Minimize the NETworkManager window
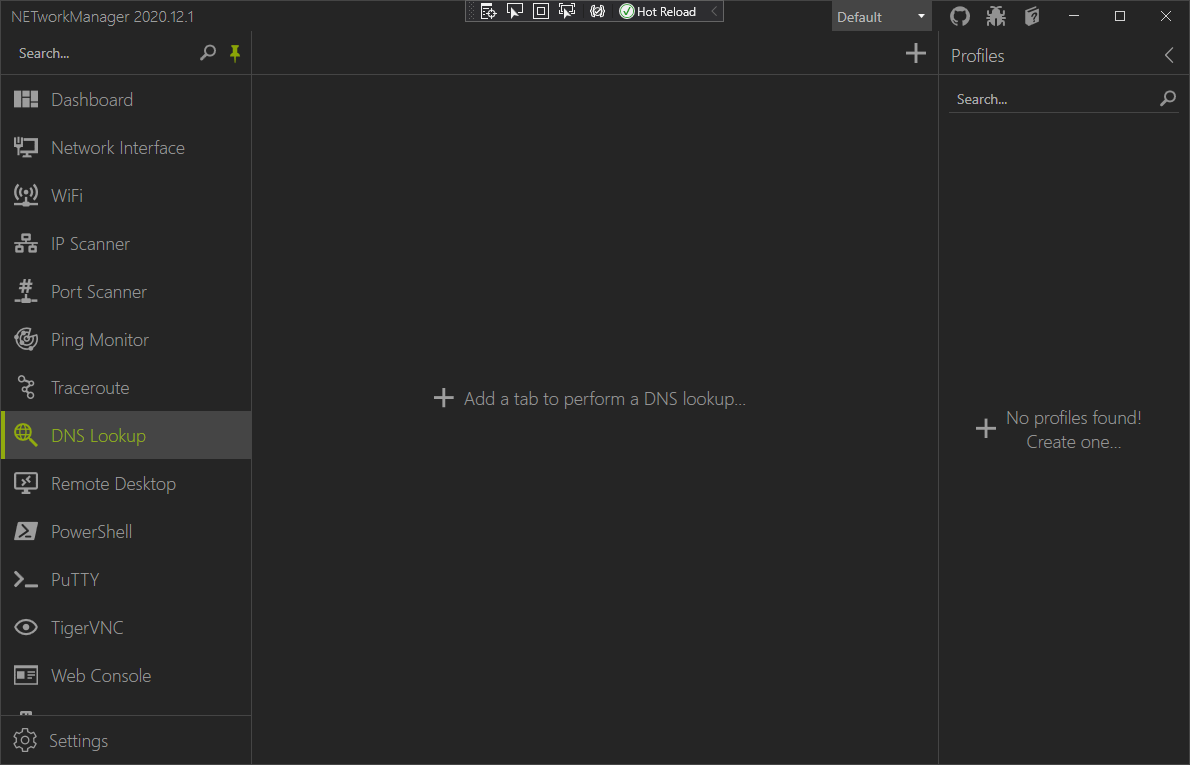Viewport: 1190px width, 765px height. [1074, 16]
